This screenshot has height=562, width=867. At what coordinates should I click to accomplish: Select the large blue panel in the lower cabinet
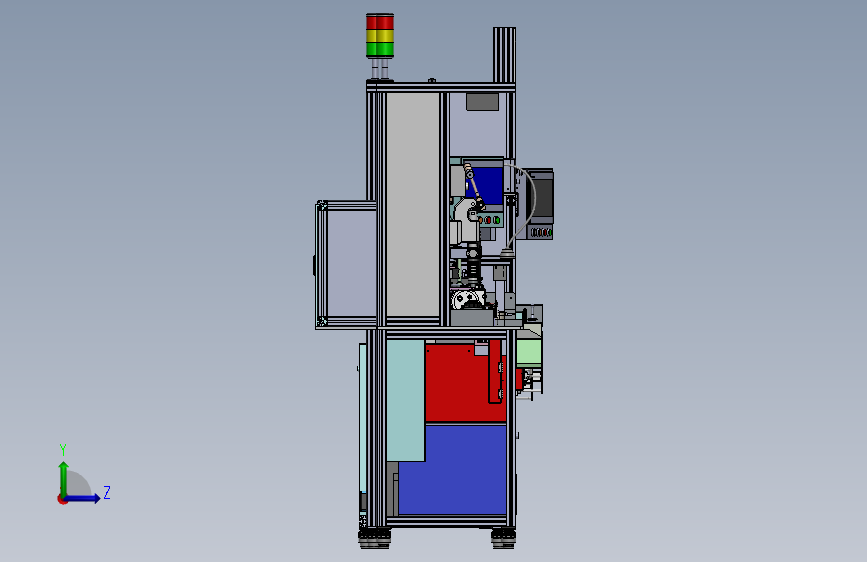point(452,470)
